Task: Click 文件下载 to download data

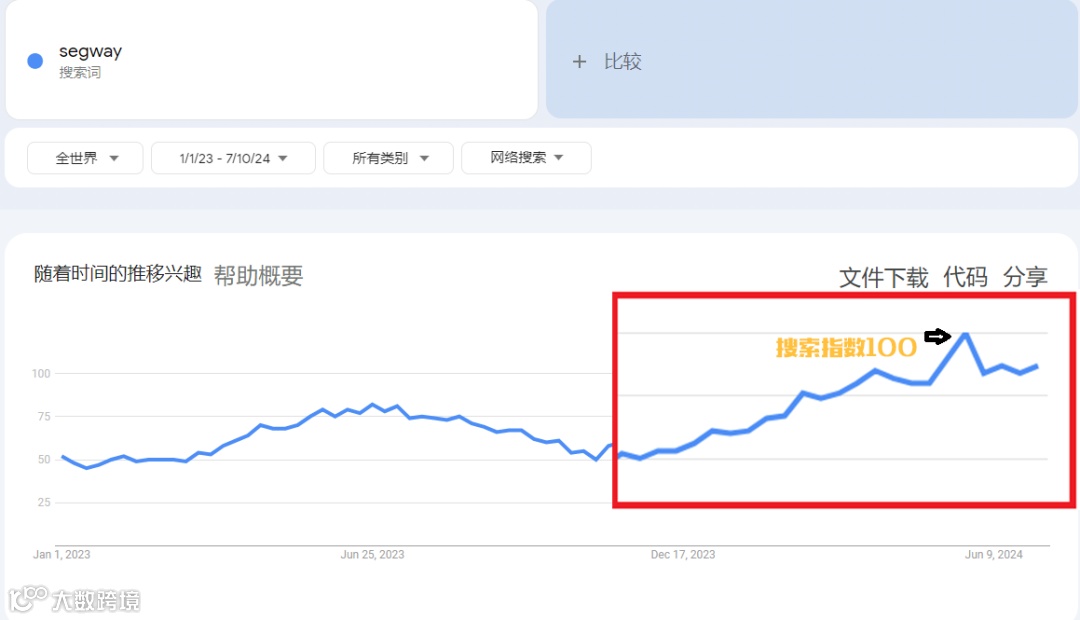Action: click(x=884, y=278)
